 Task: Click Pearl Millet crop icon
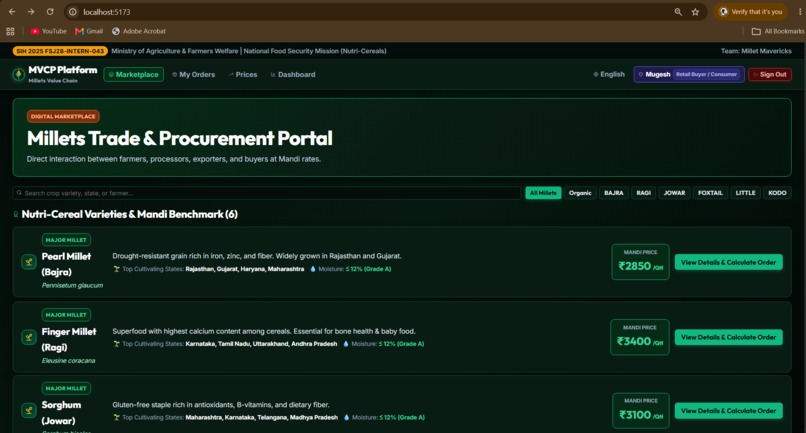click(x=29, y=262)
